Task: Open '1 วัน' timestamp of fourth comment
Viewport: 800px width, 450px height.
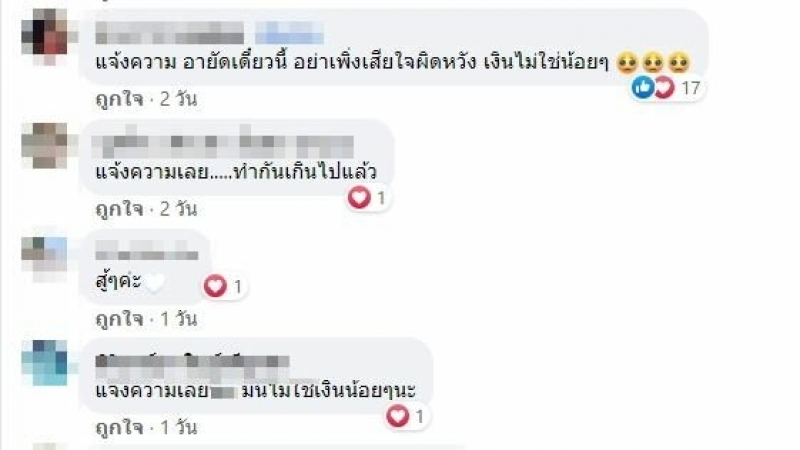Action: tap(179, 428)
